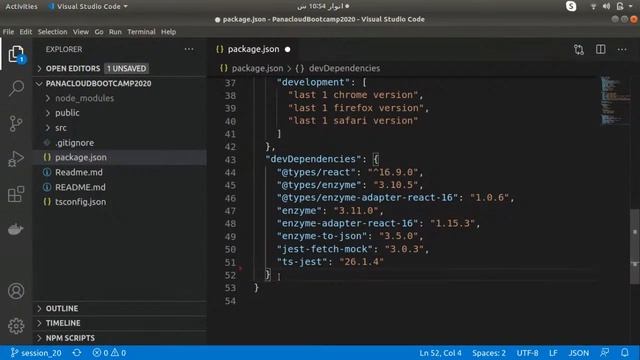The height and width of the screenshot is (360, 640).
Task: Click package.json in breadcrumb
Action: [257, 69]
